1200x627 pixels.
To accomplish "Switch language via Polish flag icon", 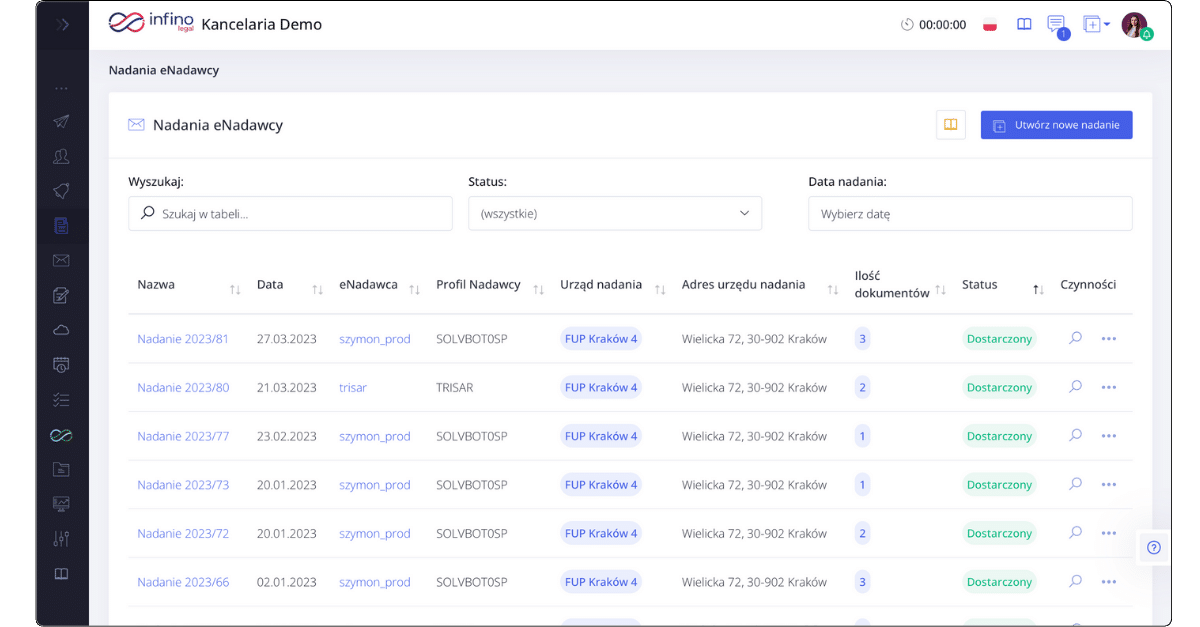I will pyautogui.click(x=991, y=25).
